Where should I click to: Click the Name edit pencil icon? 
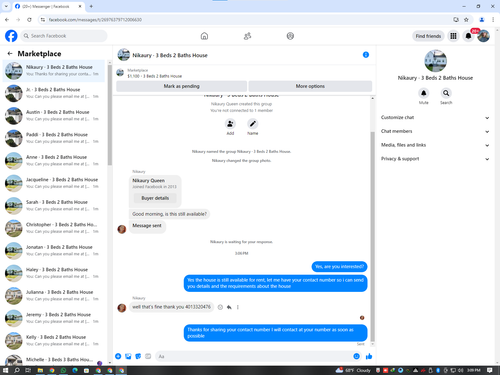252,124
